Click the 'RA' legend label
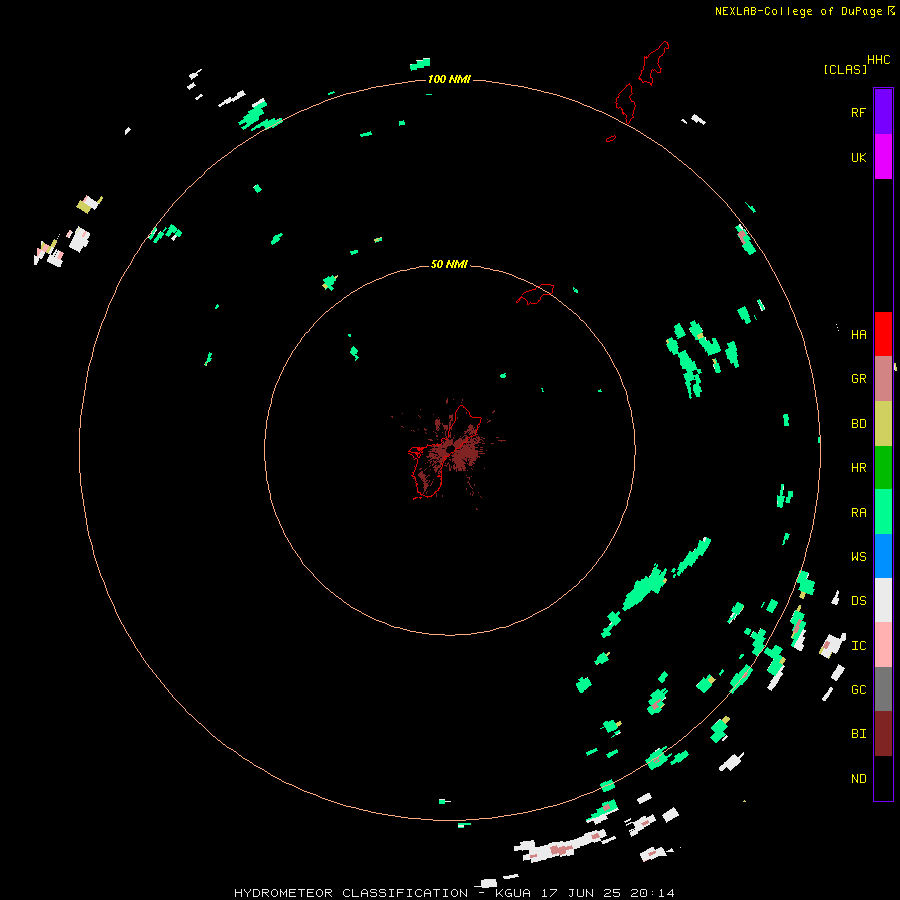900x900 pixels. [x=858, y=513]
